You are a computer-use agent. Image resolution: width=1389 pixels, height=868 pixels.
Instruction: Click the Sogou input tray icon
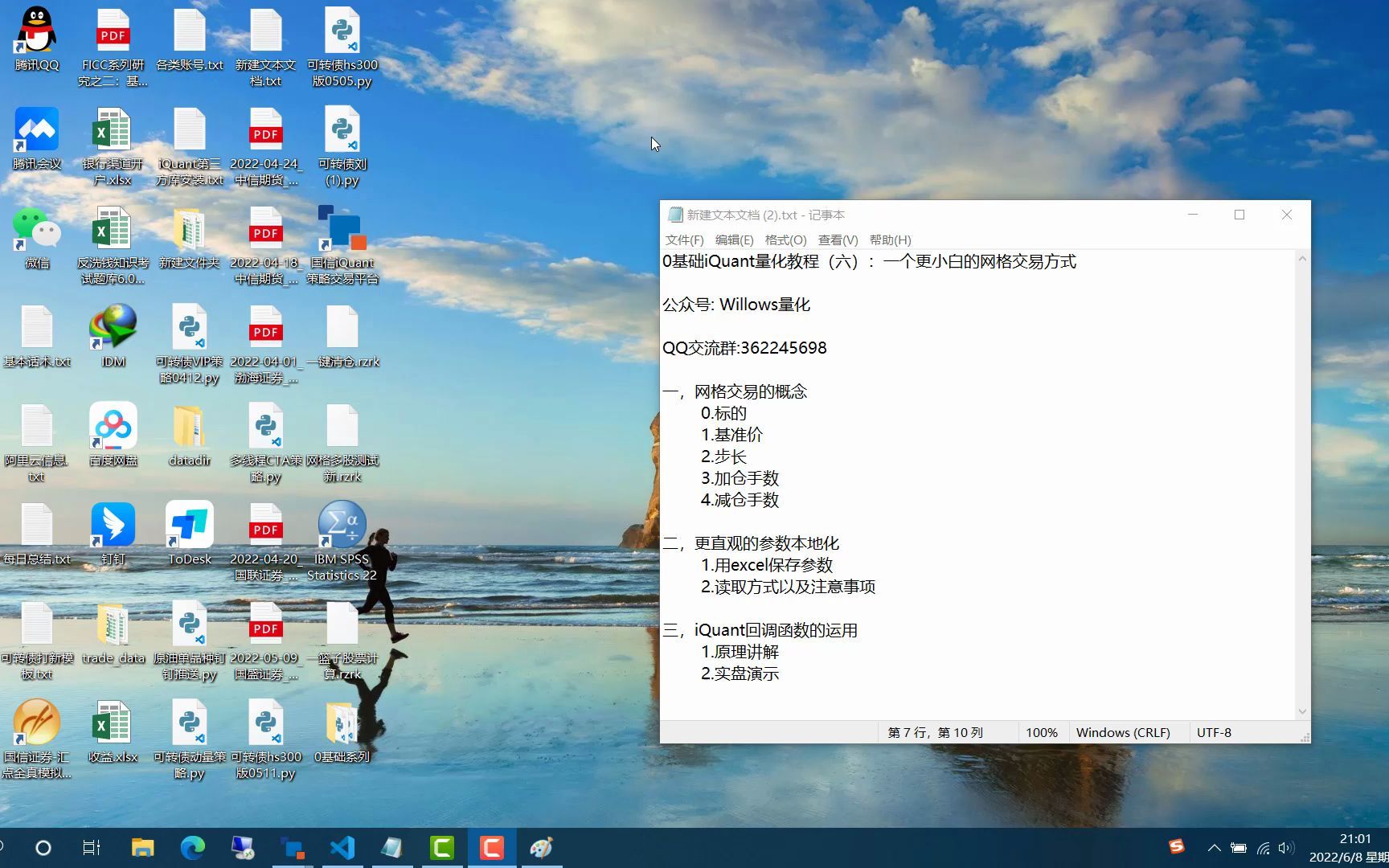1176,847
